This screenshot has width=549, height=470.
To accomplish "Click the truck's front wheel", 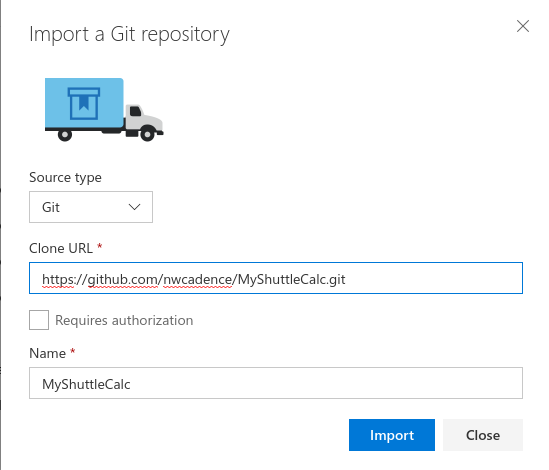I will click(x=147, y=134).
